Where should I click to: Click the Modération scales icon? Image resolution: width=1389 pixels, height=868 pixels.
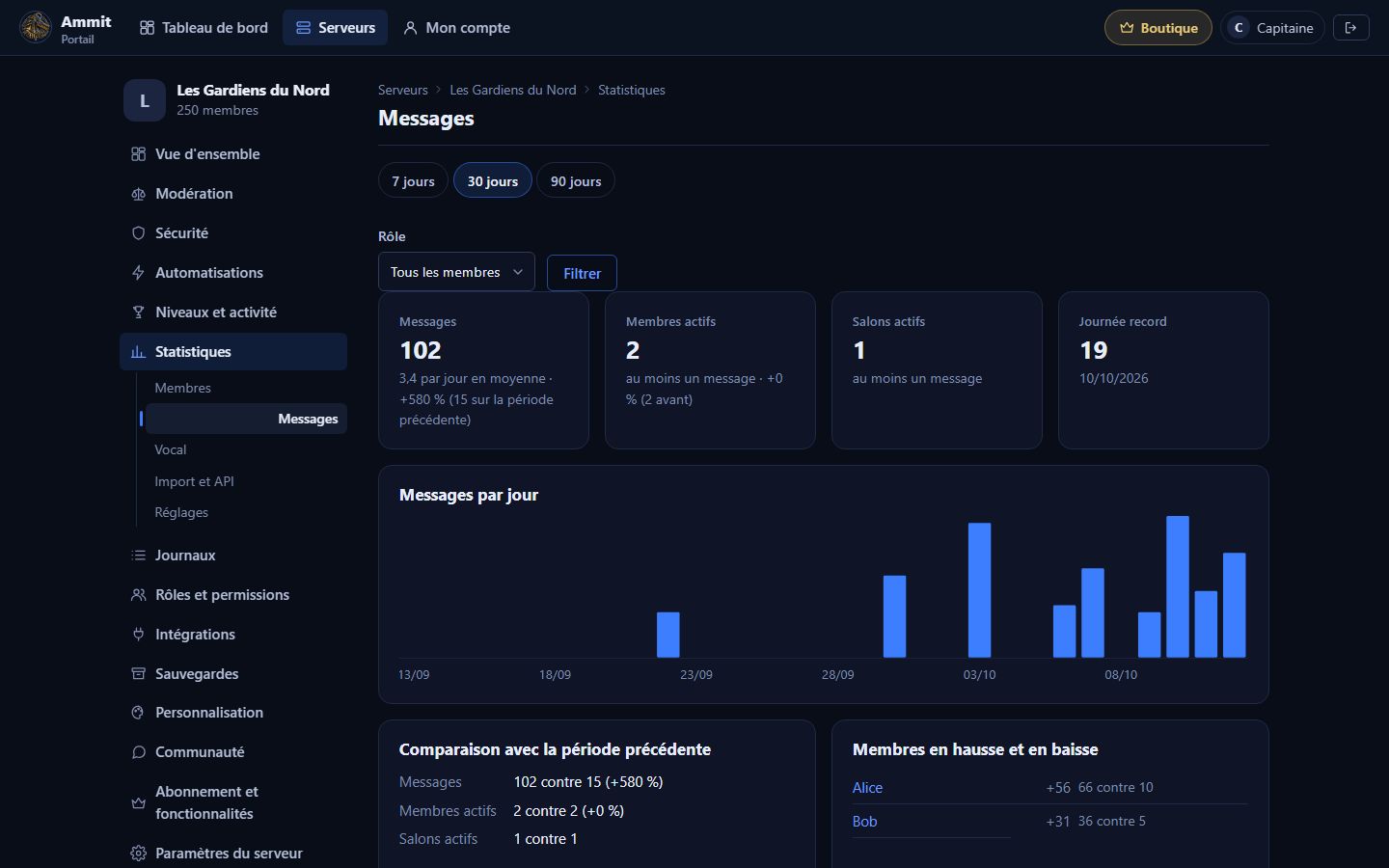(138, 194)
